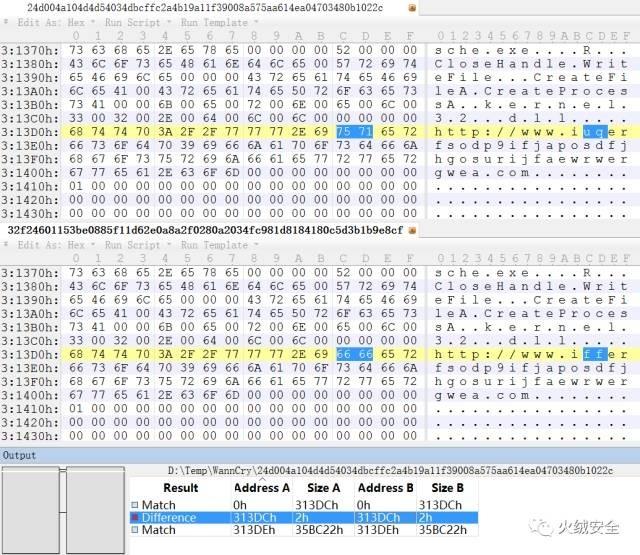Sort results by the Size B column header
Viewport: 640px width, 555px height.
pyautogui.click(x=447, y=488)
